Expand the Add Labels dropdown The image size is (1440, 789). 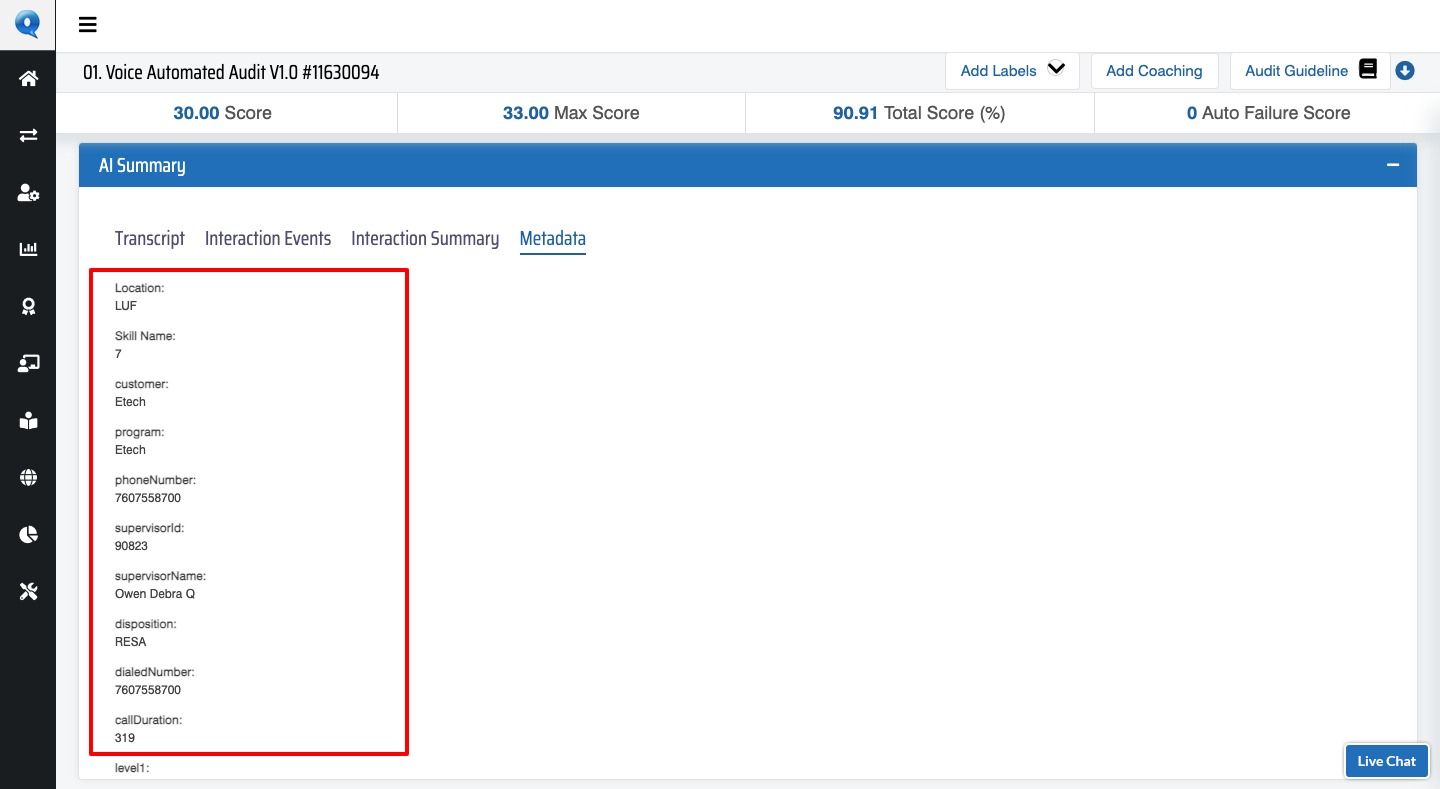click(x=1011, y=71)
